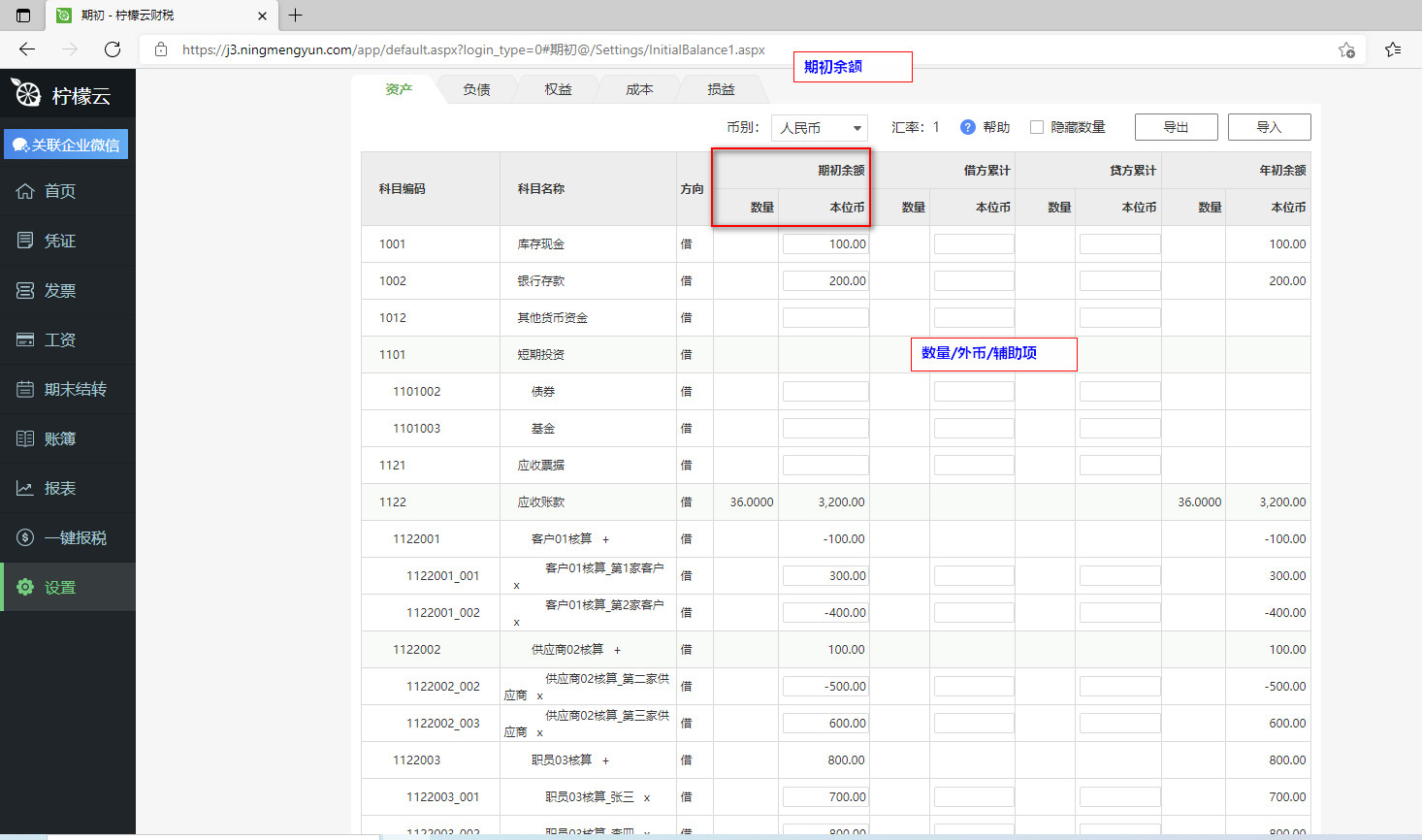
Task: Click the 导出 export button
Action: coord(1176,127)
